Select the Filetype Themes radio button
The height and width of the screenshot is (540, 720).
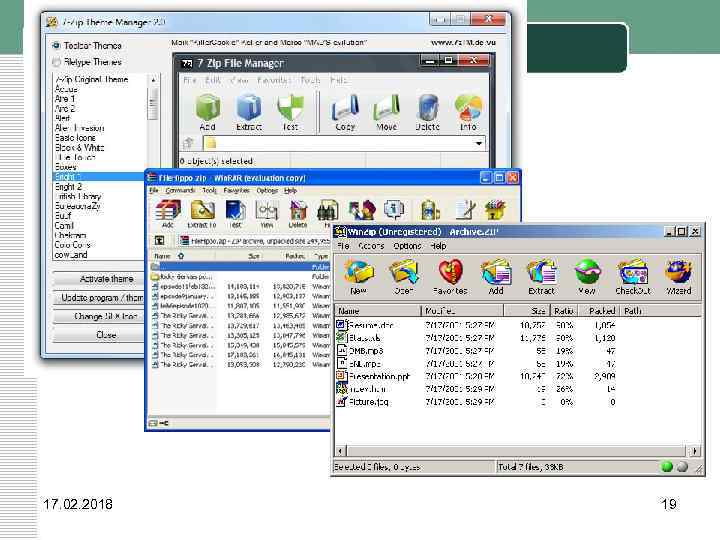pyautogui.click(x=56, y=62)
